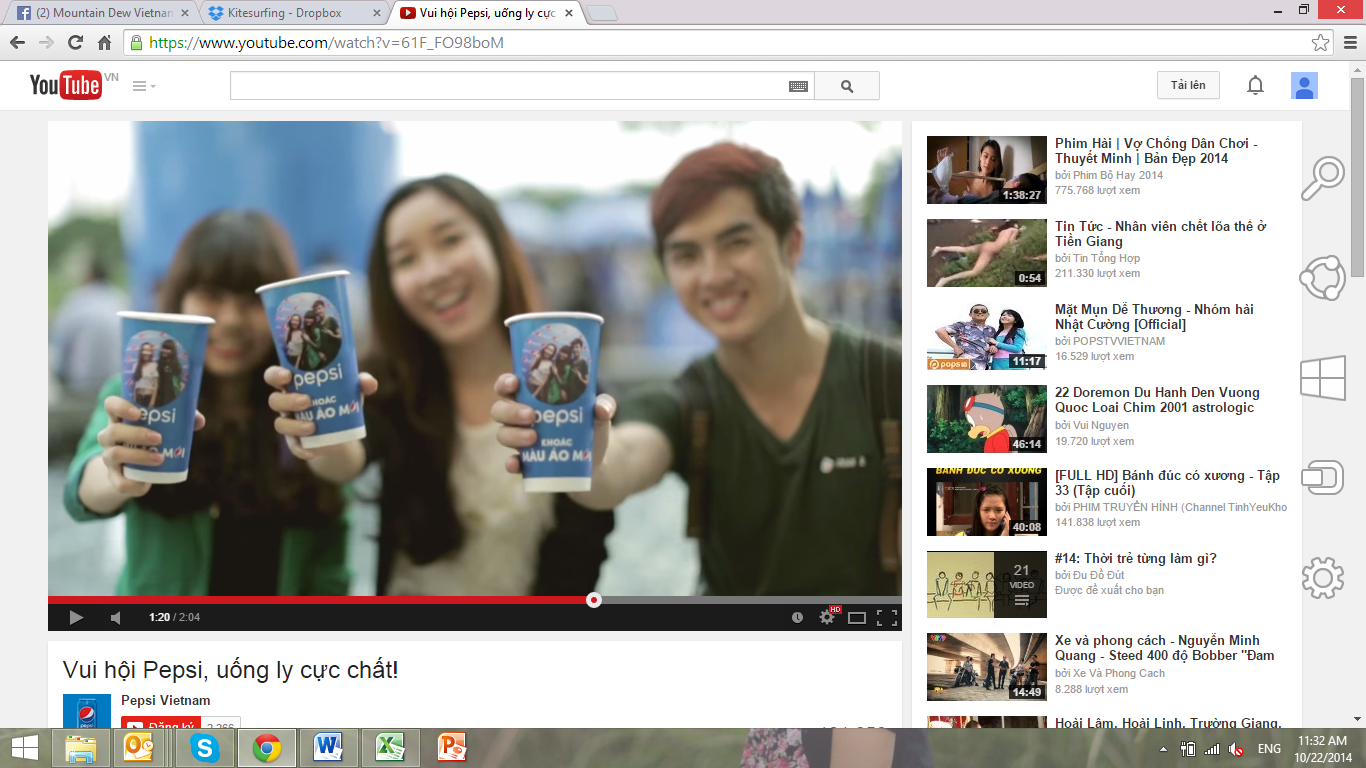Click the YouTube logo

pyautogui.click(x=66, y=86)
